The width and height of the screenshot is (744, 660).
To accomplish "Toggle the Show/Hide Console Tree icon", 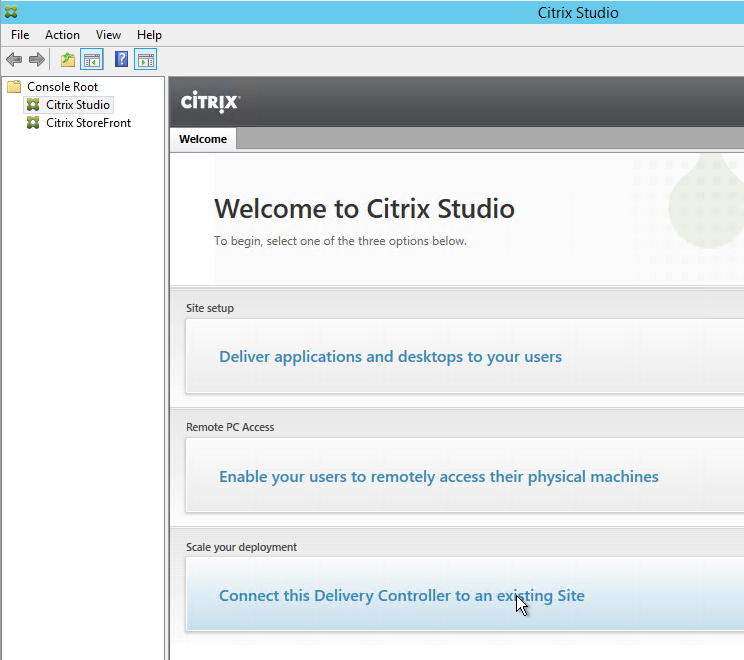I will pos(92,60).
